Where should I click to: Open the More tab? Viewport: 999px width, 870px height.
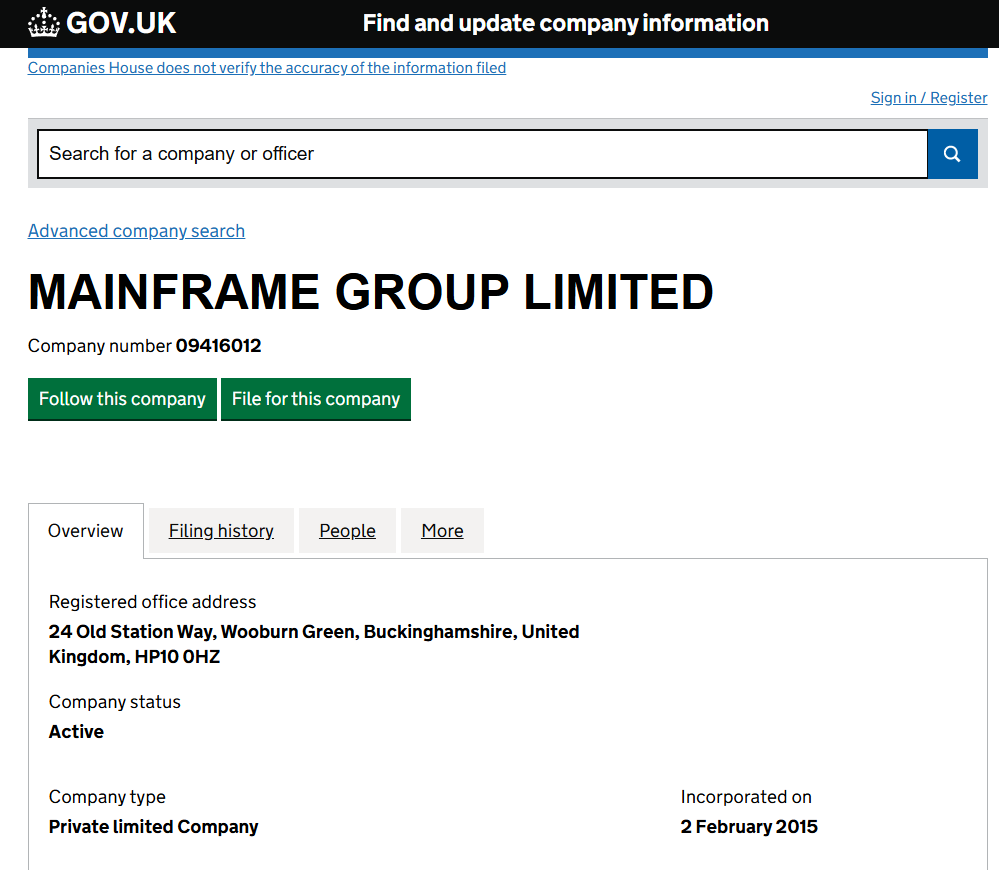pos(442,531)
